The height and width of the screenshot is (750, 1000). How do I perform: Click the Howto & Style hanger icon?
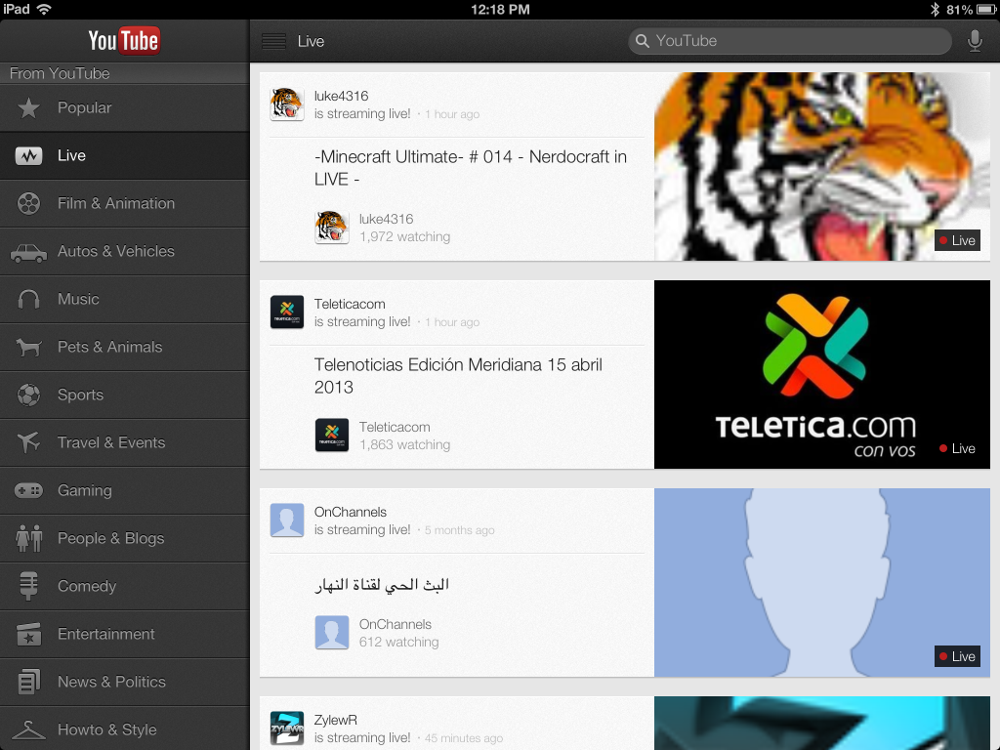[29, 729]
